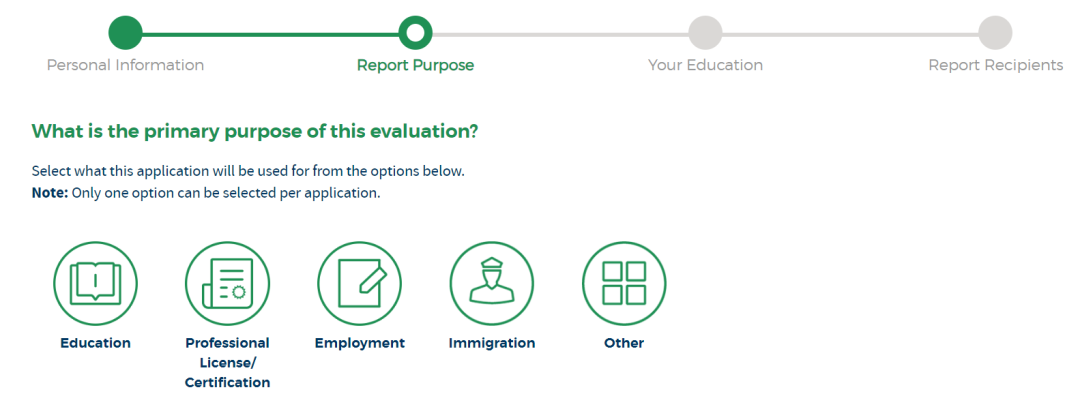
Task: Go to the Personal Information step circle
Action: point(125,32)
